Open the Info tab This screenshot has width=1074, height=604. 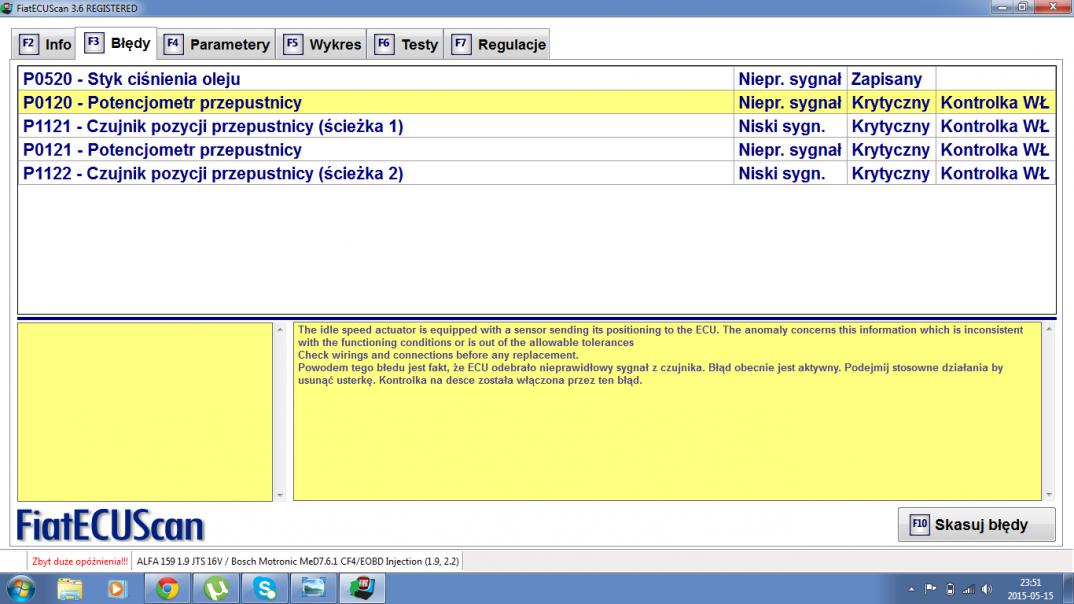tap(46, 45)
